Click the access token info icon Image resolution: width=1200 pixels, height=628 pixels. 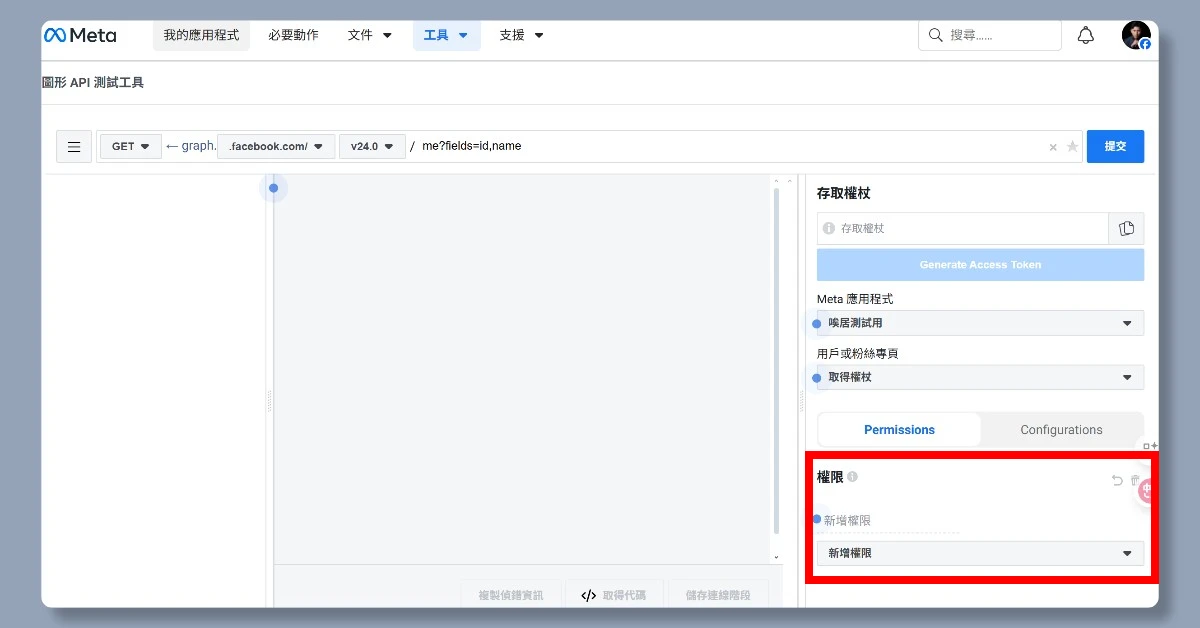[828, 228]
